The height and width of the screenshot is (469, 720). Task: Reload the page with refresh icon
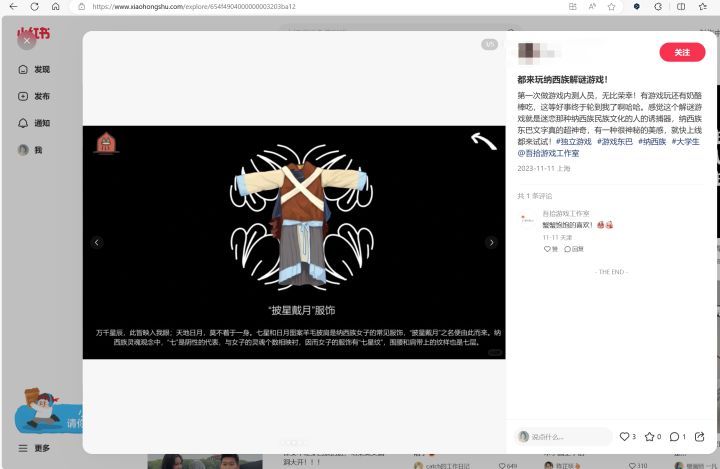tap(34, 6)
